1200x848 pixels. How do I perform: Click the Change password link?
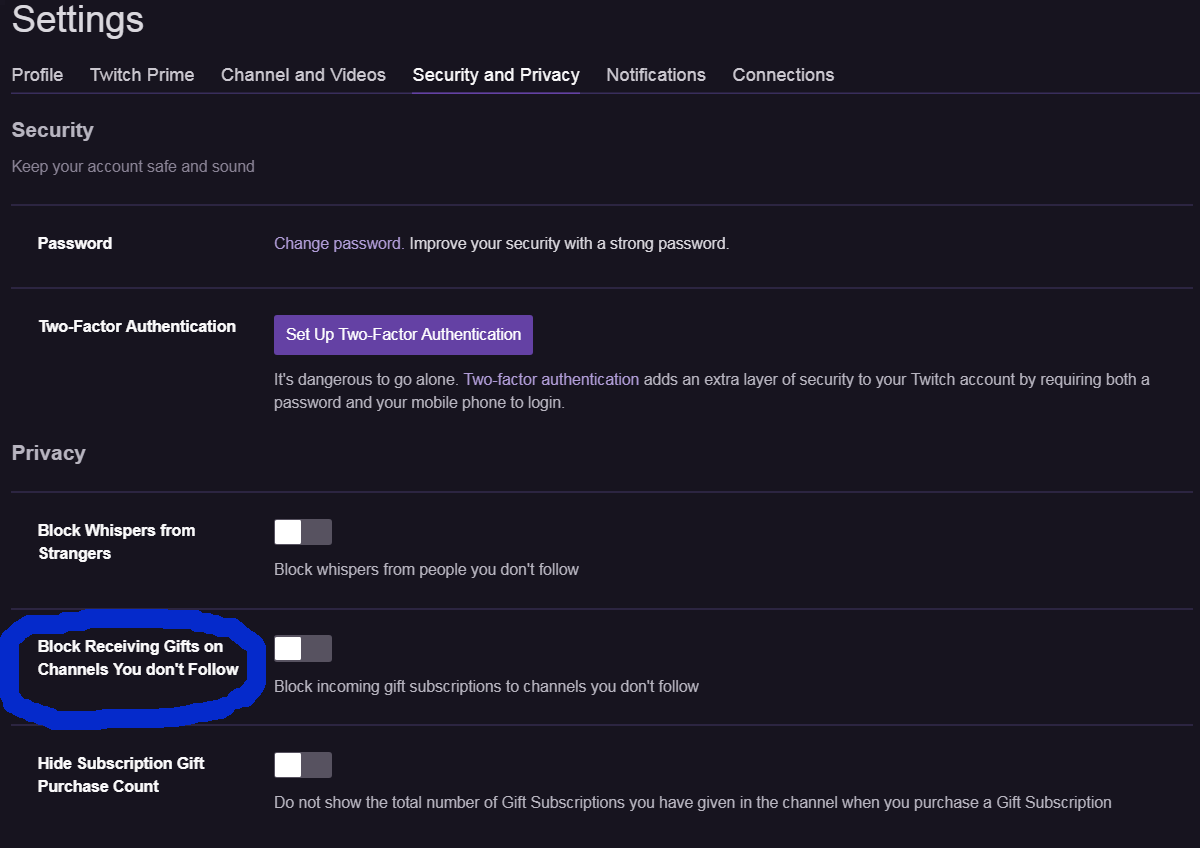coord(339,243)
